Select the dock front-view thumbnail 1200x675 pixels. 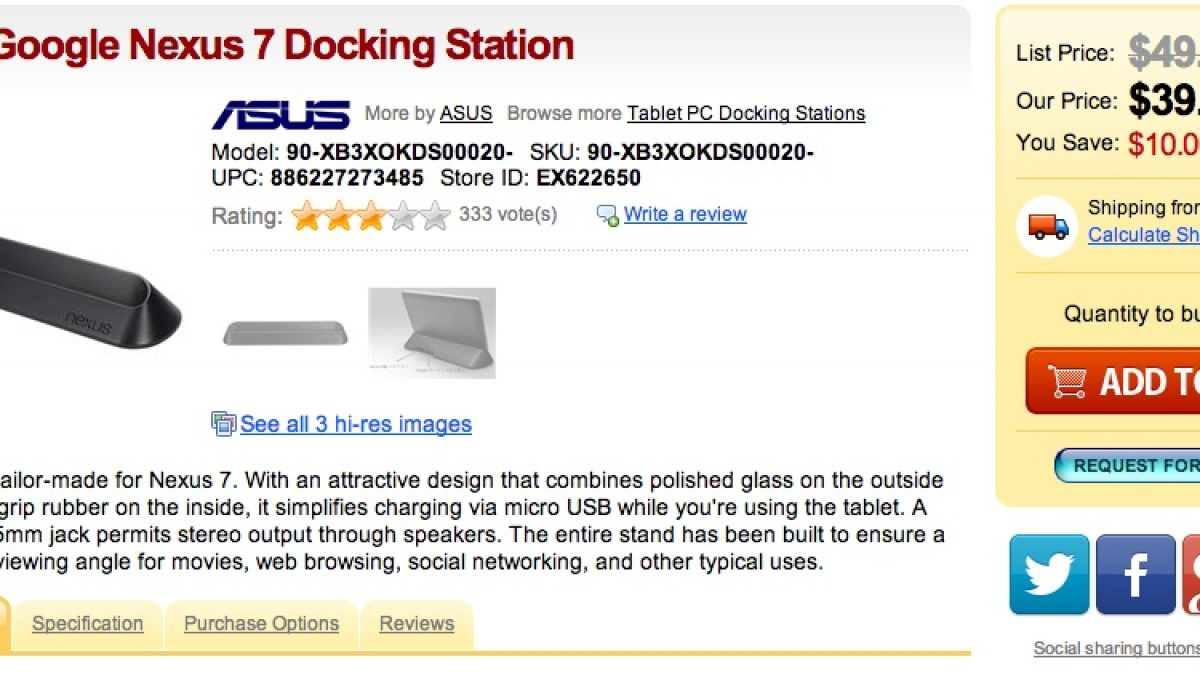click(285, 333)
